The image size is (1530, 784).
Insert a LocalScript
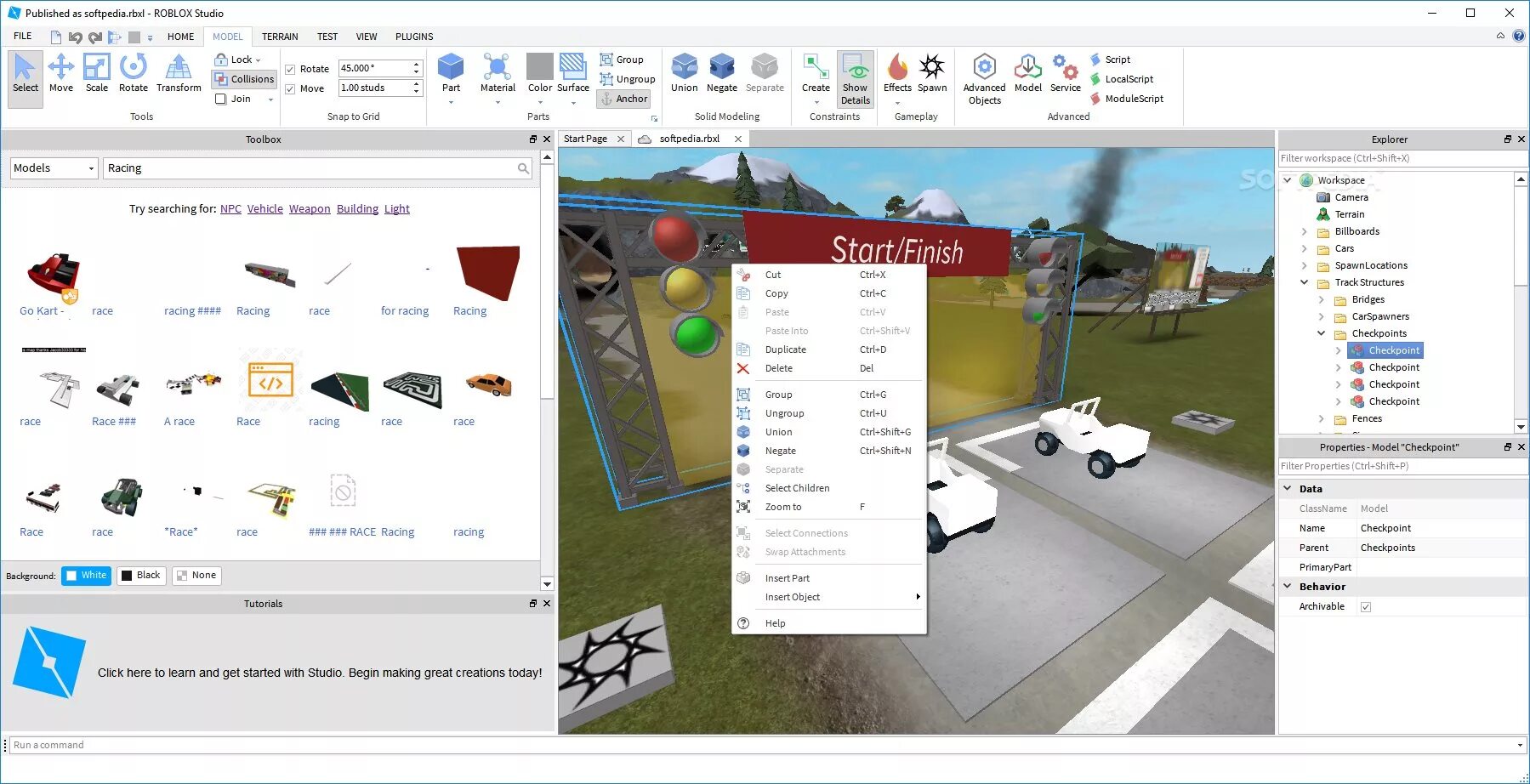[1122, 79]
